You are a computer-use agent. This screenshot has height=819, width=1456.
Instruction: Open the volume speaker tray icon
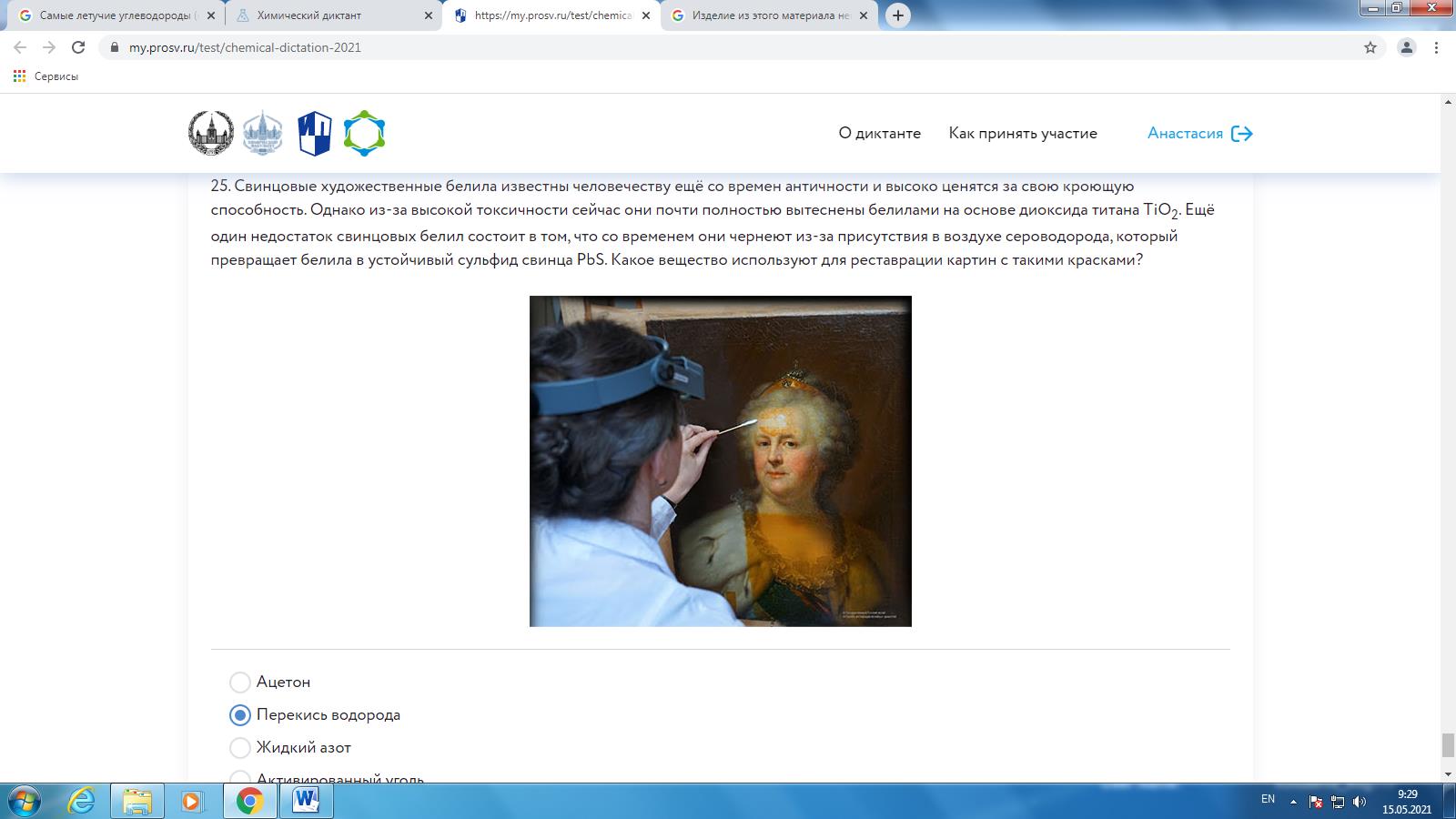coord(1360,802)
